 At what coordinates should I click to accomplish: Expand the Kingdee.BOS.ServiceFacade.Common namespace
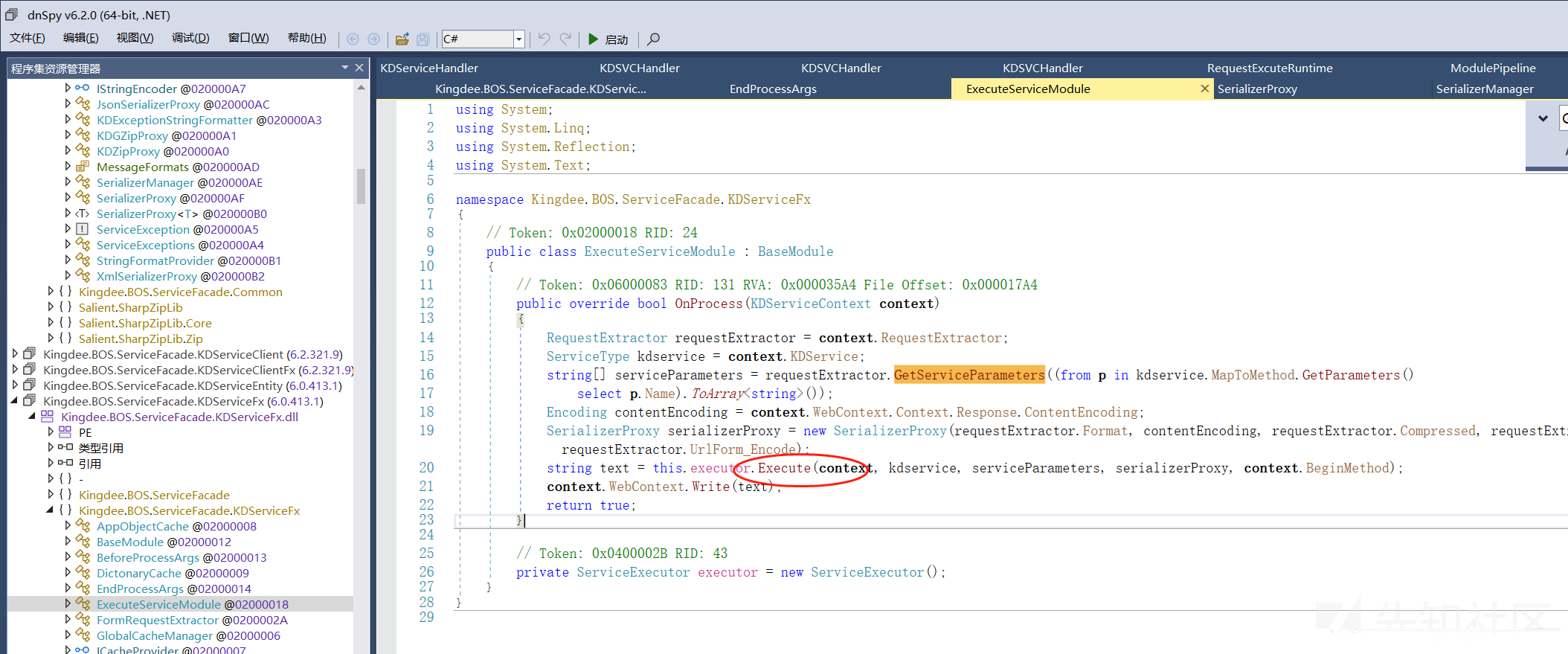pos(51,292)
